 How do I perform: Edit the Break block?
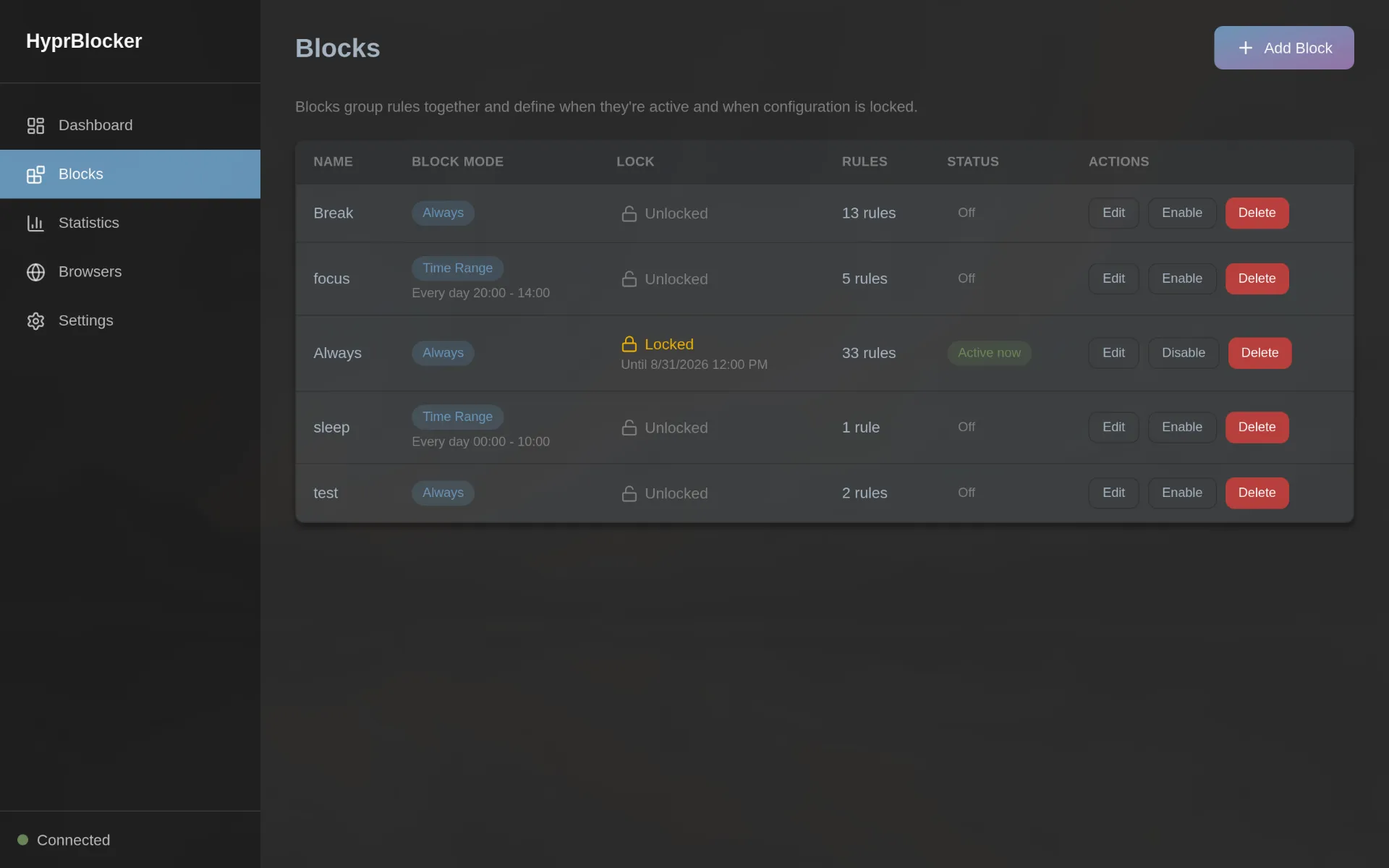[x=1113, y=213]
